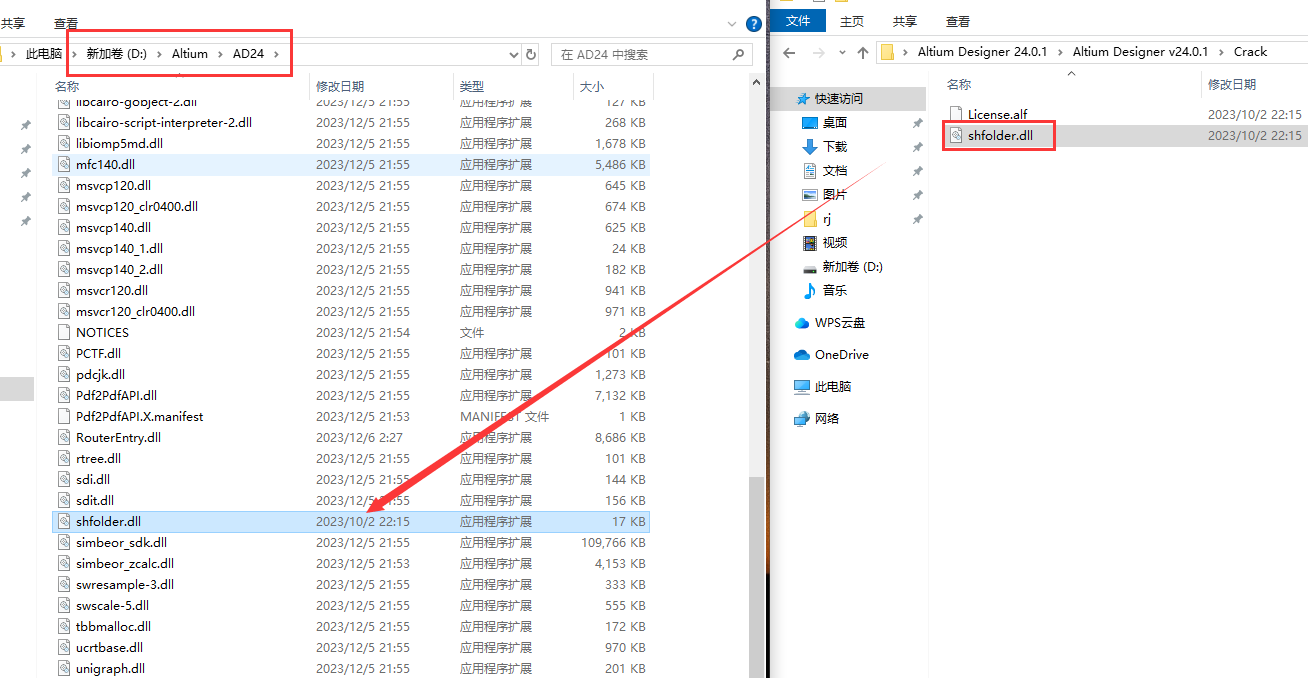The image size is (1308, 678).
Task: Open recent locations dropdown in Crack window
Action: pos(840,53)
